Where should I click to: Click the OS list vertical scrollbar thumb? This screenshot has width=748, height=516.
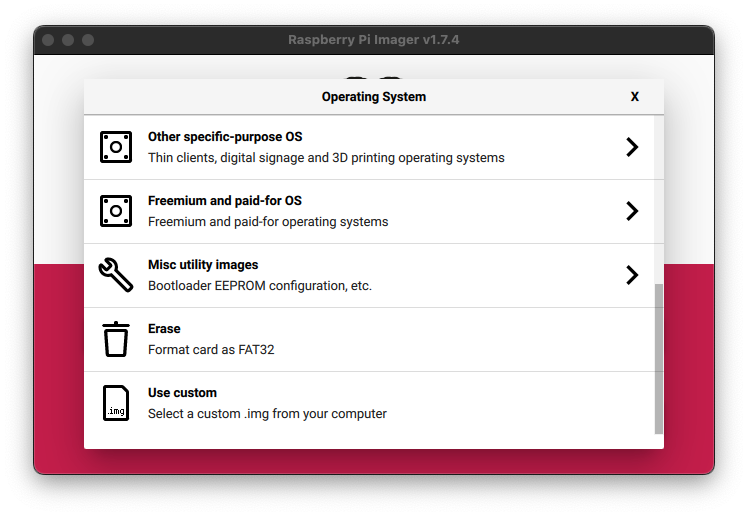pyautogui.click(x=658, y=358)
